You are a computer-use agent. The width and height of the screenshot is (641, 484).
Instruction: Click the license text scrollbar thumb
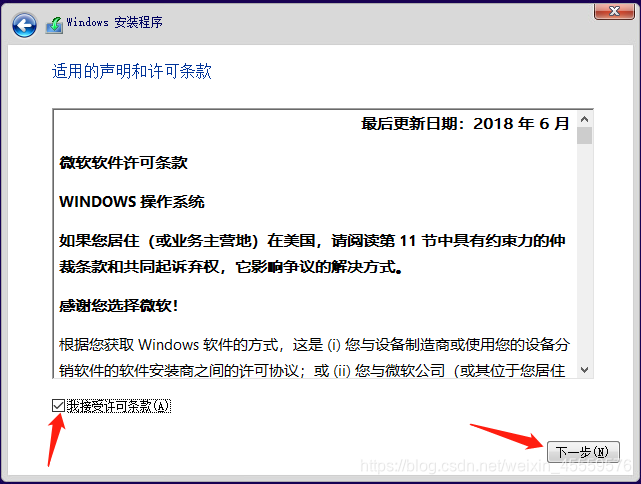[x=585, y=136]
